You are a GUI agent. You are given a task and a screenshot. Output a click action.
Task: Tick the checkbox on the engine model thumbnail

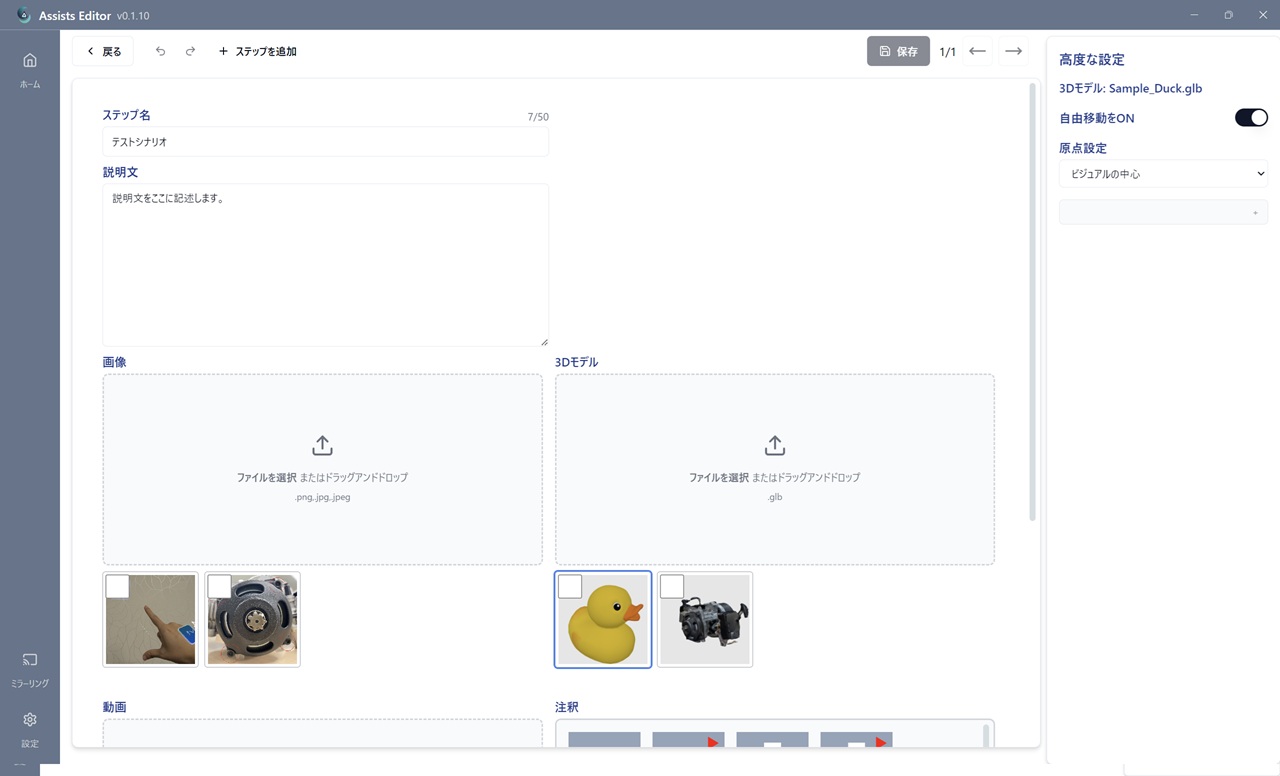click(x=672, y=587)
